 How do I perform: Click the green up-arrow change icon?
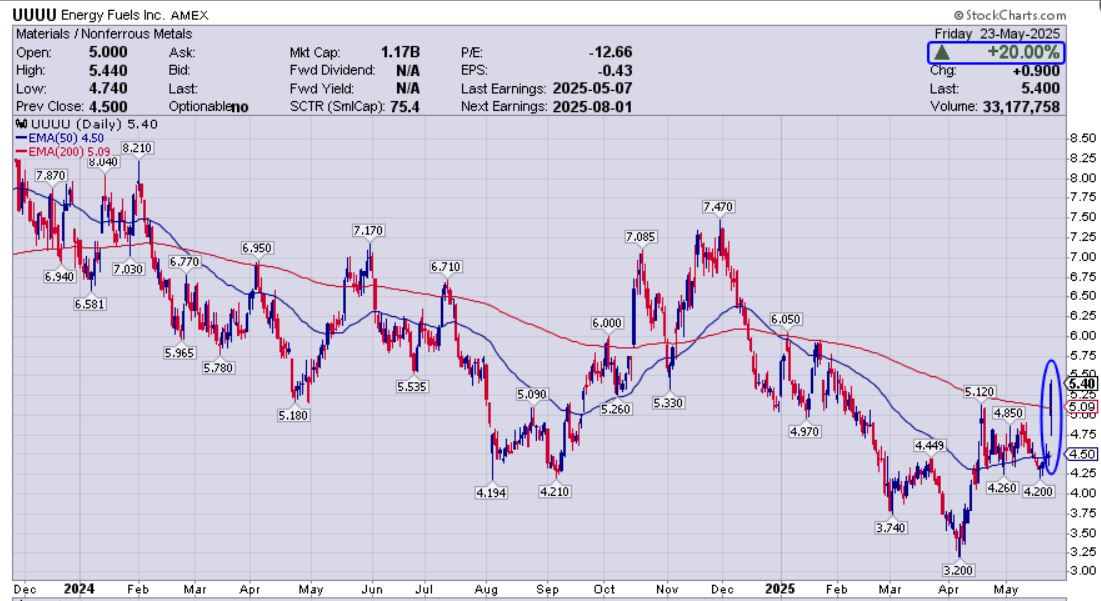[x=942, y=52]
